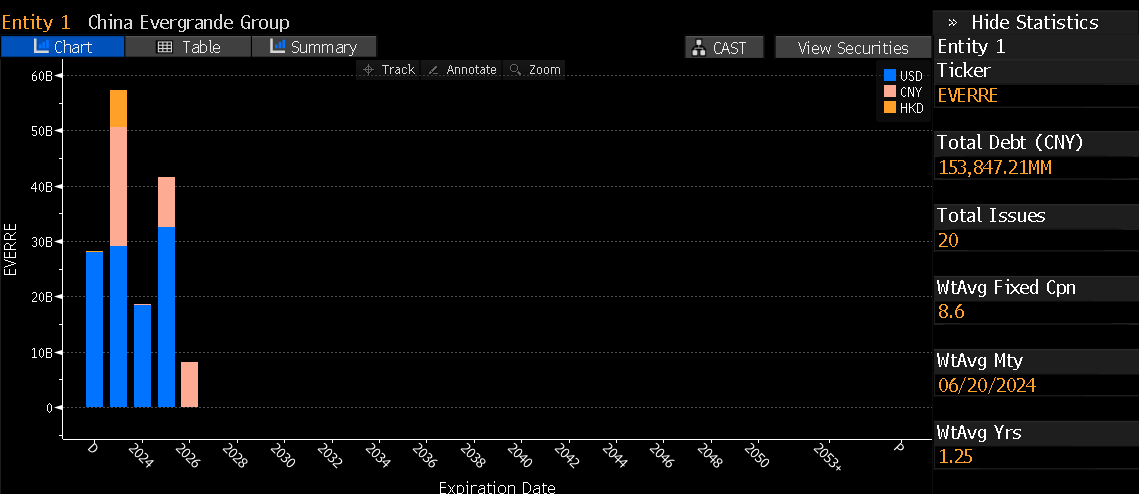Screen dimensions: 1139x494
Task: Click the Expiration Date axis title
Action: coord(497,486)
